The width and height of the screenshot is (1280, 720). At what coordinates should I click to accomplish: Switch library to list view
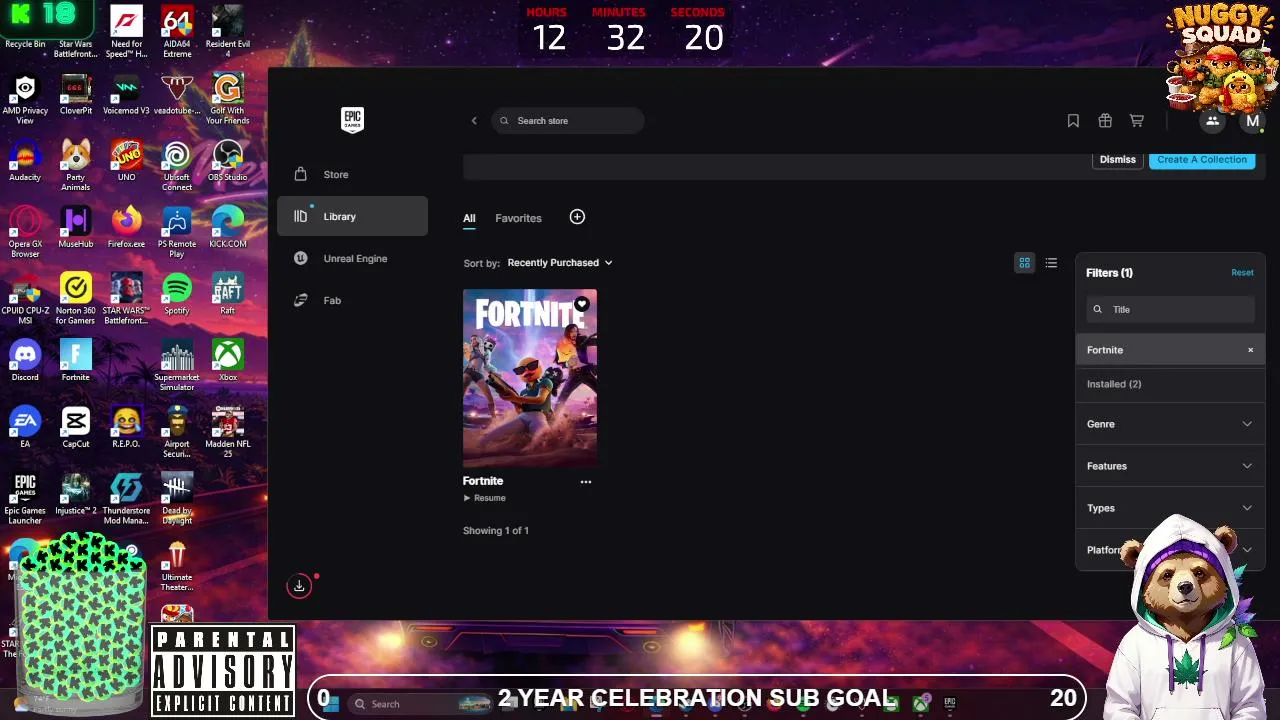1051,263
